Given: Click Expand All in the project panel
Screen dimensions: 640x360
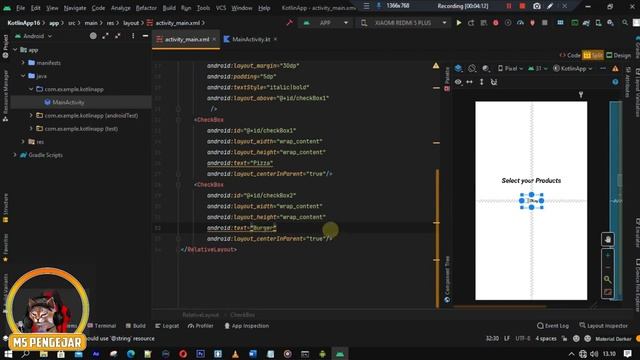Looking at the screenshot, I should pos(105,36).
